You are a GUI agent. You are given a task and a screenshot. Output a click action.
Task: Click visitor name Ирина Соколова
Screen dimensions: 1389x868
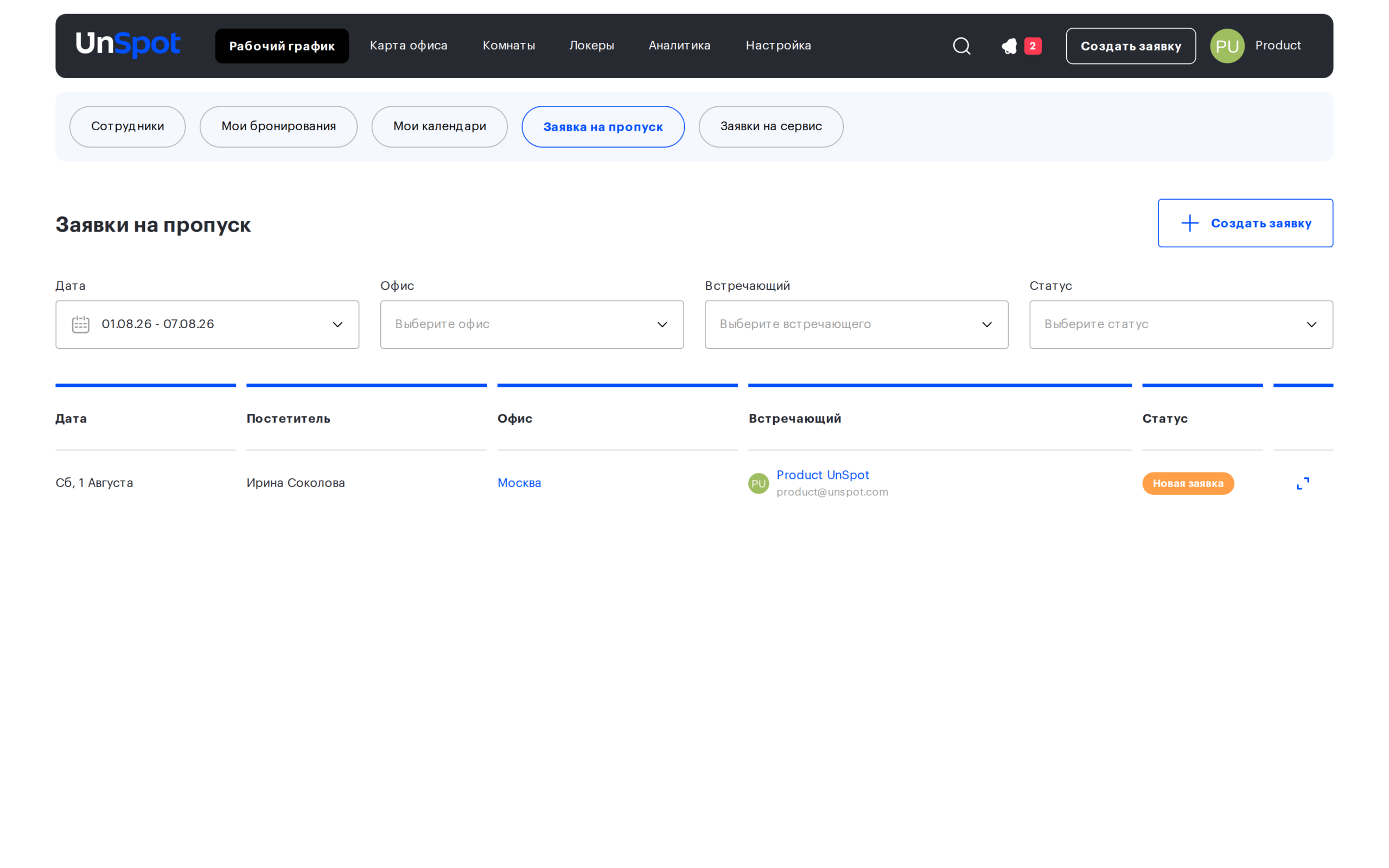[296, 483]
